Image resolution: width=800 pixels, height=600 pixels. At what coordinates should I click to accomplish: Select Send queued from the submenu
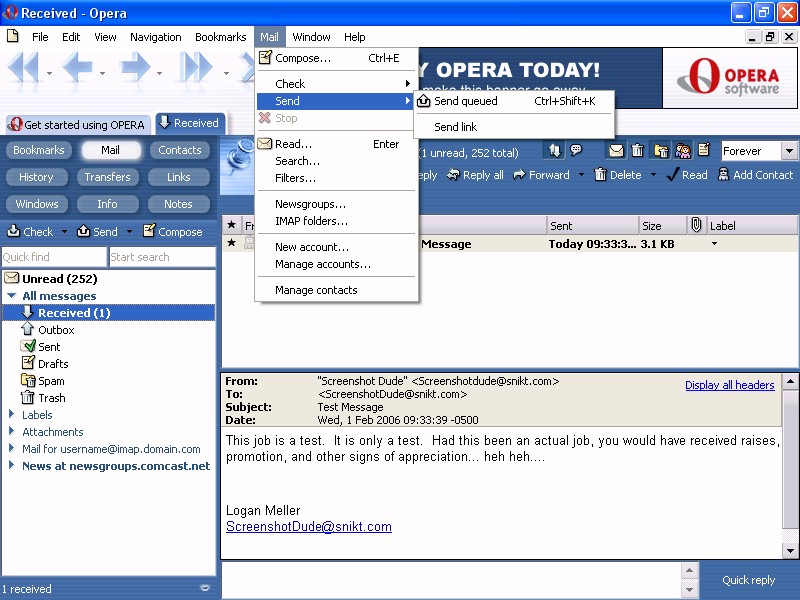[465, 101]
